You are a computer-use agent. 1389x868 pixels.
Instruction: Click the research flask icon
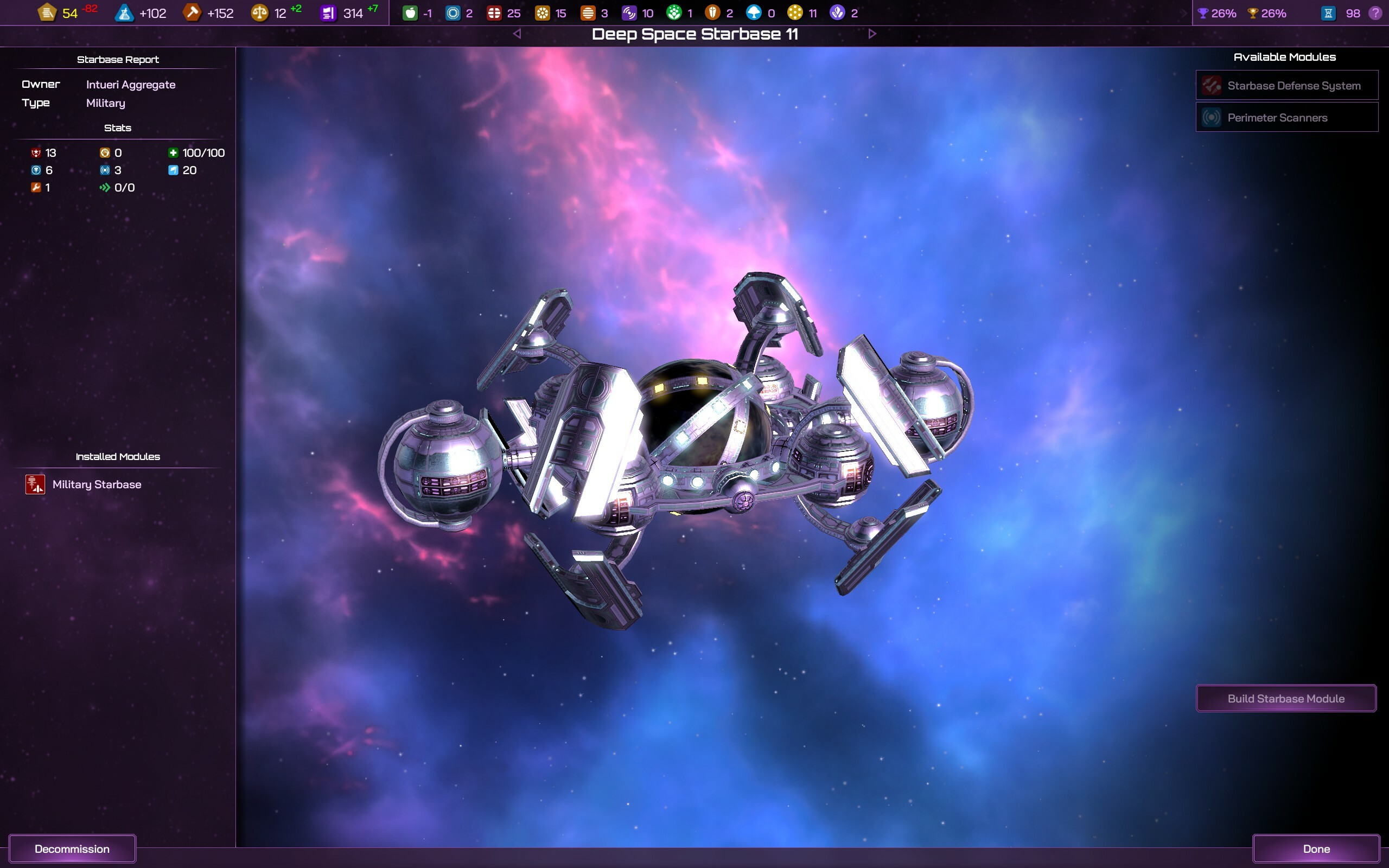click(124, 12)
